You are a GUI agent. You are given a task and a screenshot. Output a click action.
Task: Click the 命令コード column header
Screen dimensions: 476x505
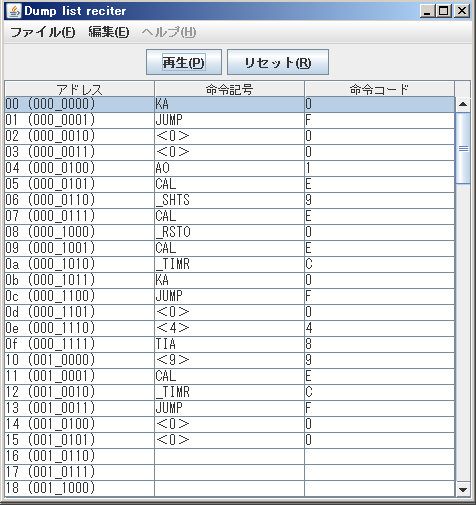click(x=379, y=89)
